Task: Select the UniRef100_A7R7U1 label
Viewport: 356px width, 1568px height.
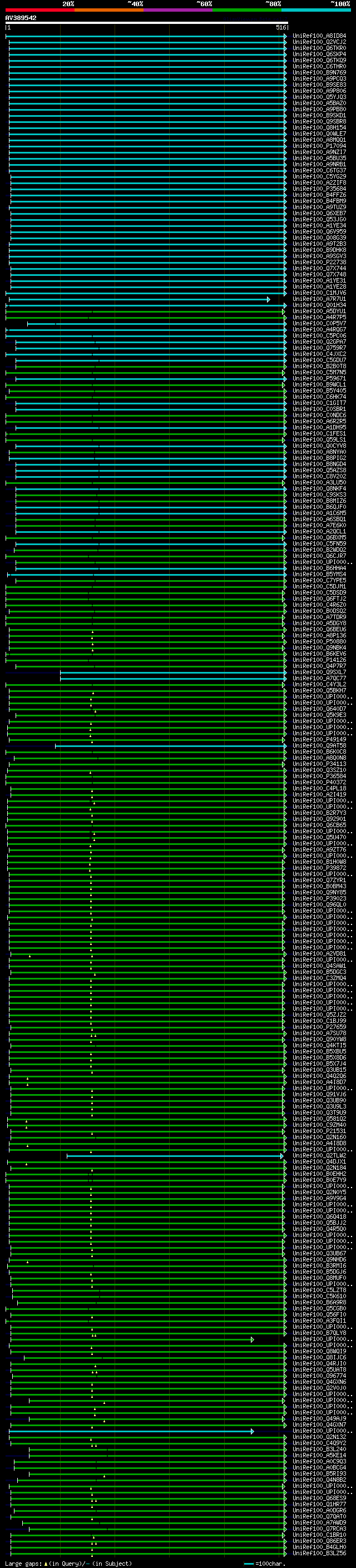Action: (319, 299)
